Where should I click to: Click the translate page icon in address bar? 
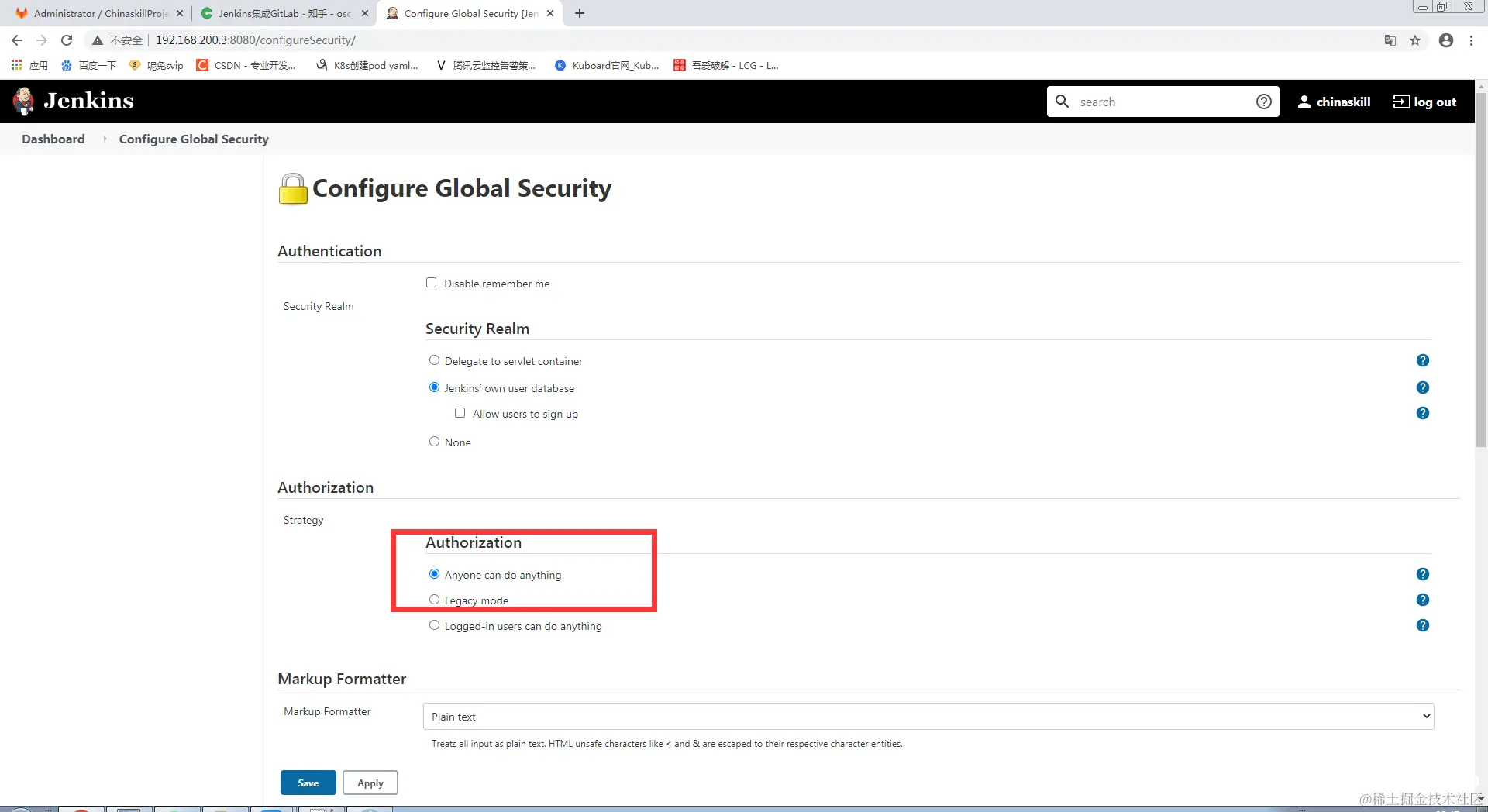click(1390, 40)
